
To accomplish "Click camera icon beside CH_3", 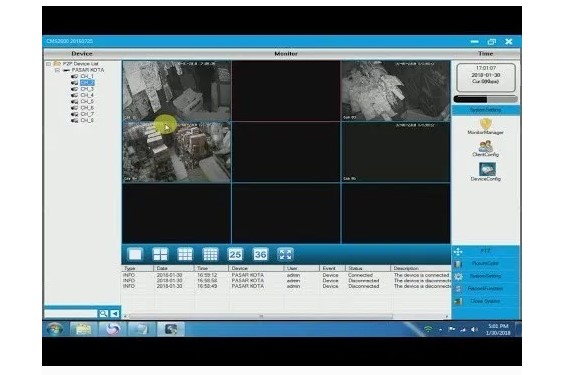I will pyautogui.click(x=74, y=89).
